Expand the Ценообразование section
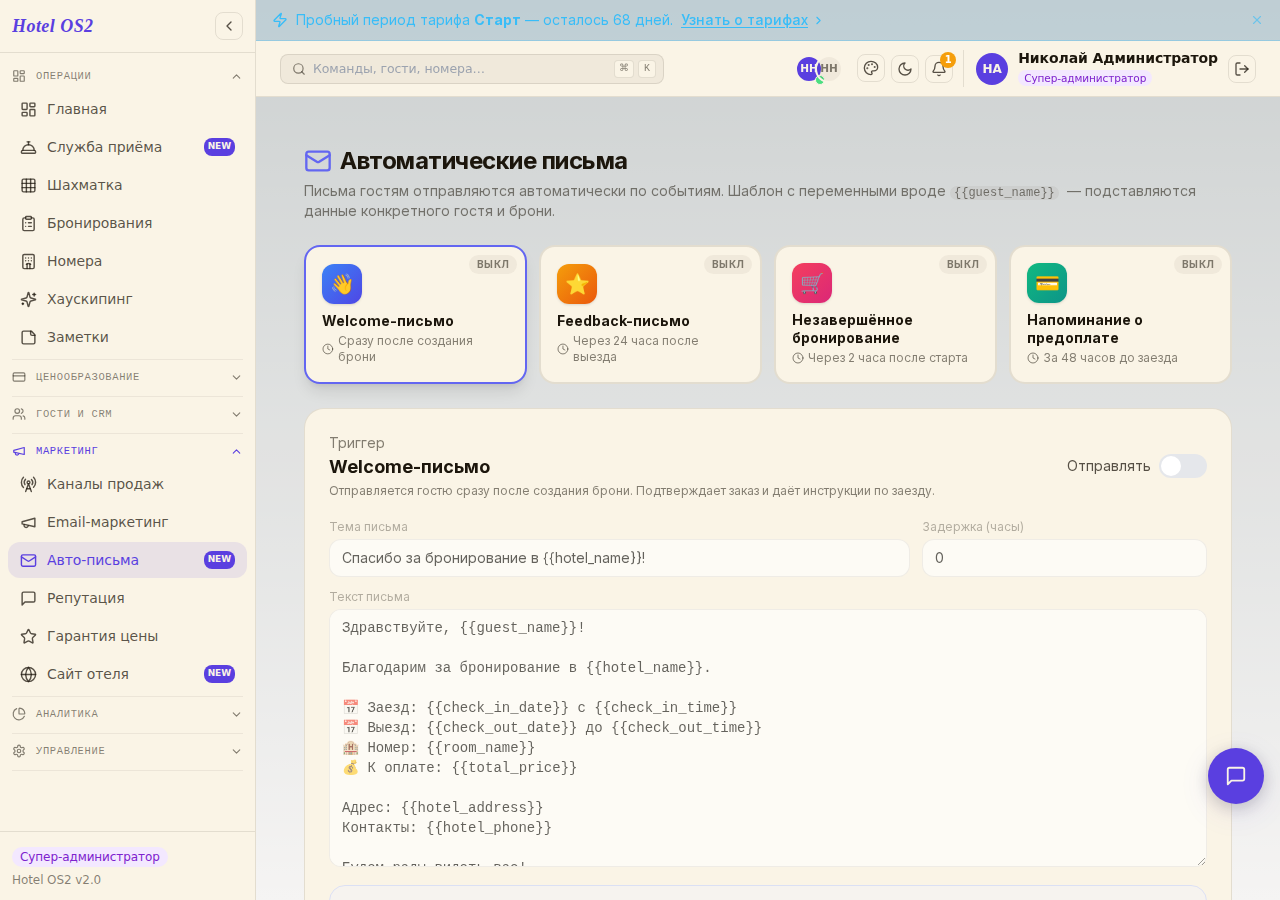The height and width of the screenshot is (900, 1280). pos(127,377)
